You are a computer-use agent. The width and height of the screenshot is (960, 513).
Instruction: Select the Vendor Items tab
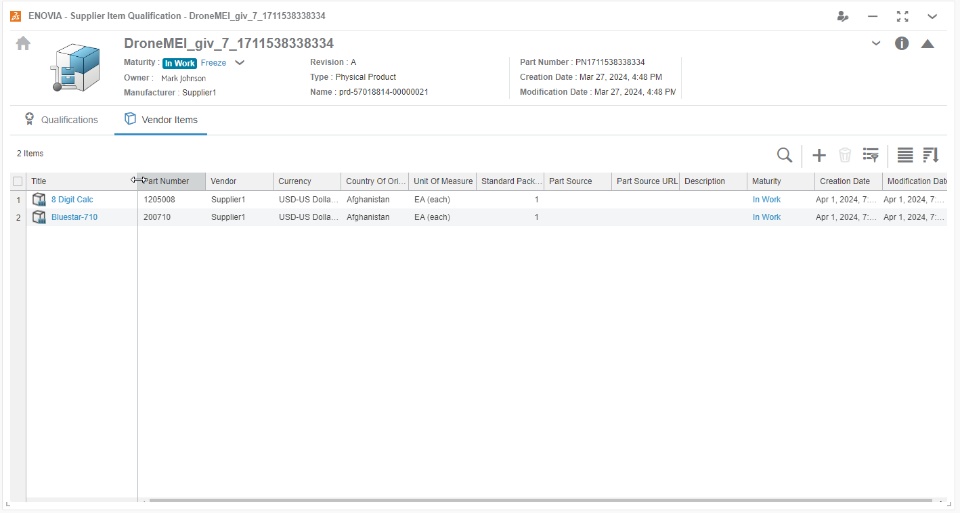click(x=161, y=119)
